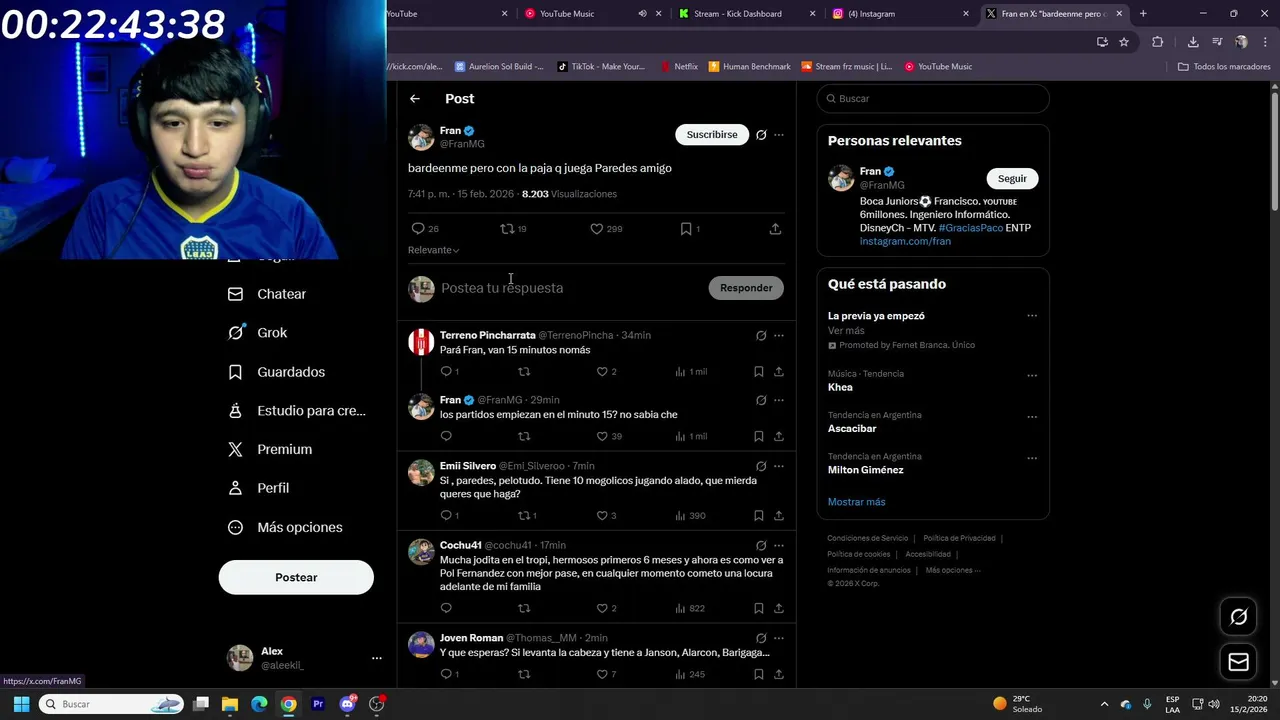
Task: Open Mostrar más trends link
Action: [857, 502]
